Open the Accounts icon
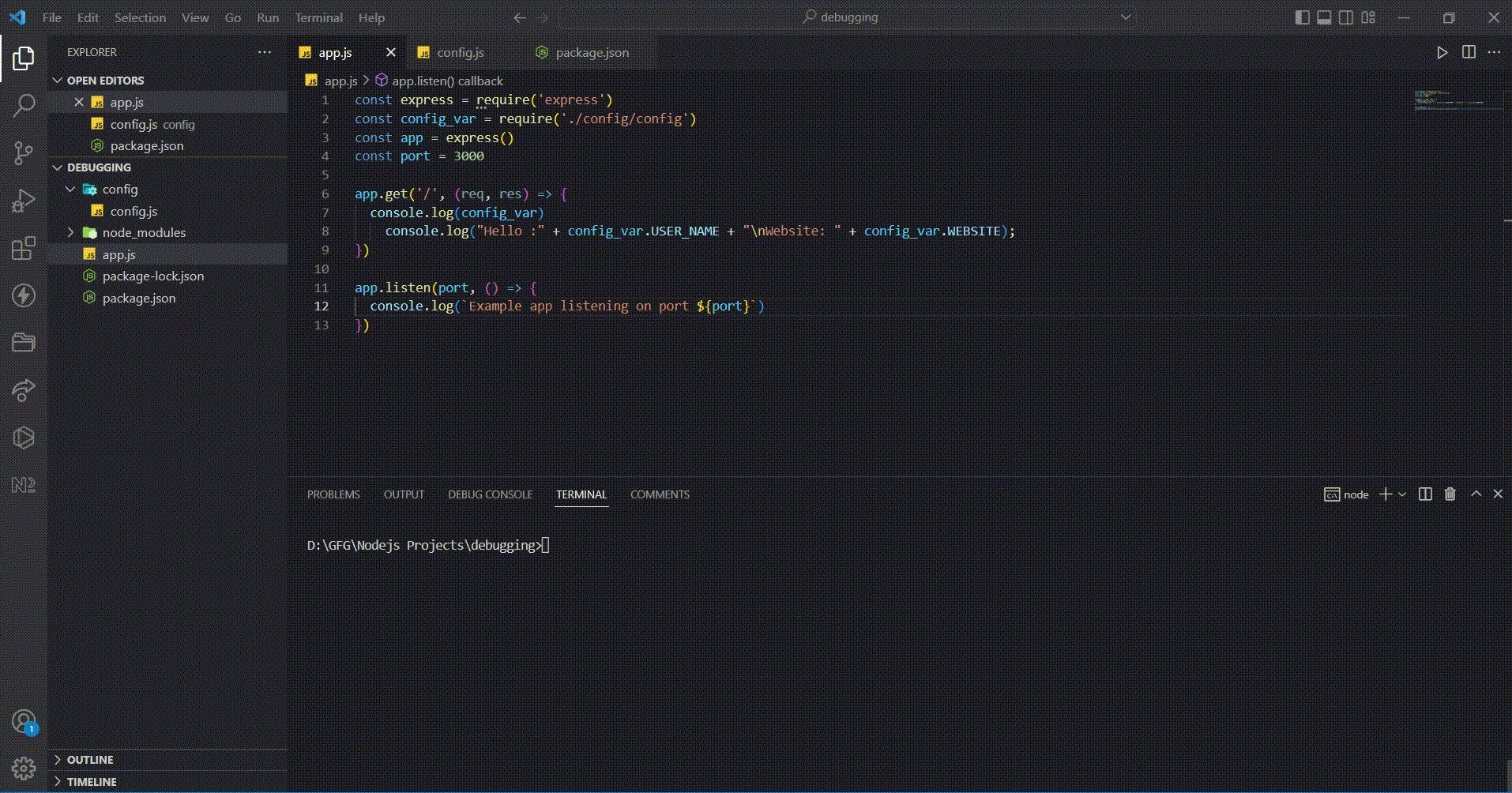 [x=24, y=722]
